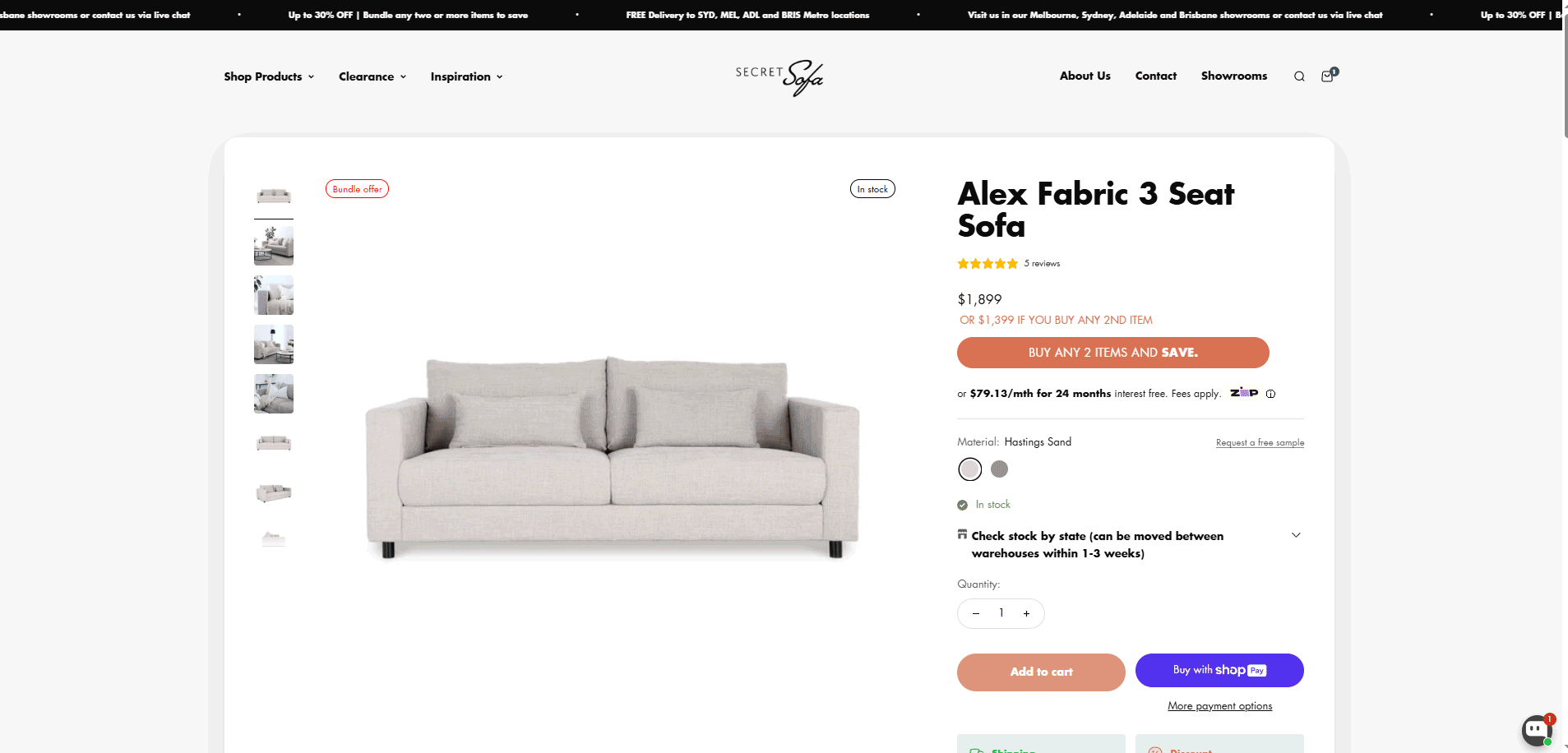
Task: Click the five-star rating icons
Action: click(988, 264)
